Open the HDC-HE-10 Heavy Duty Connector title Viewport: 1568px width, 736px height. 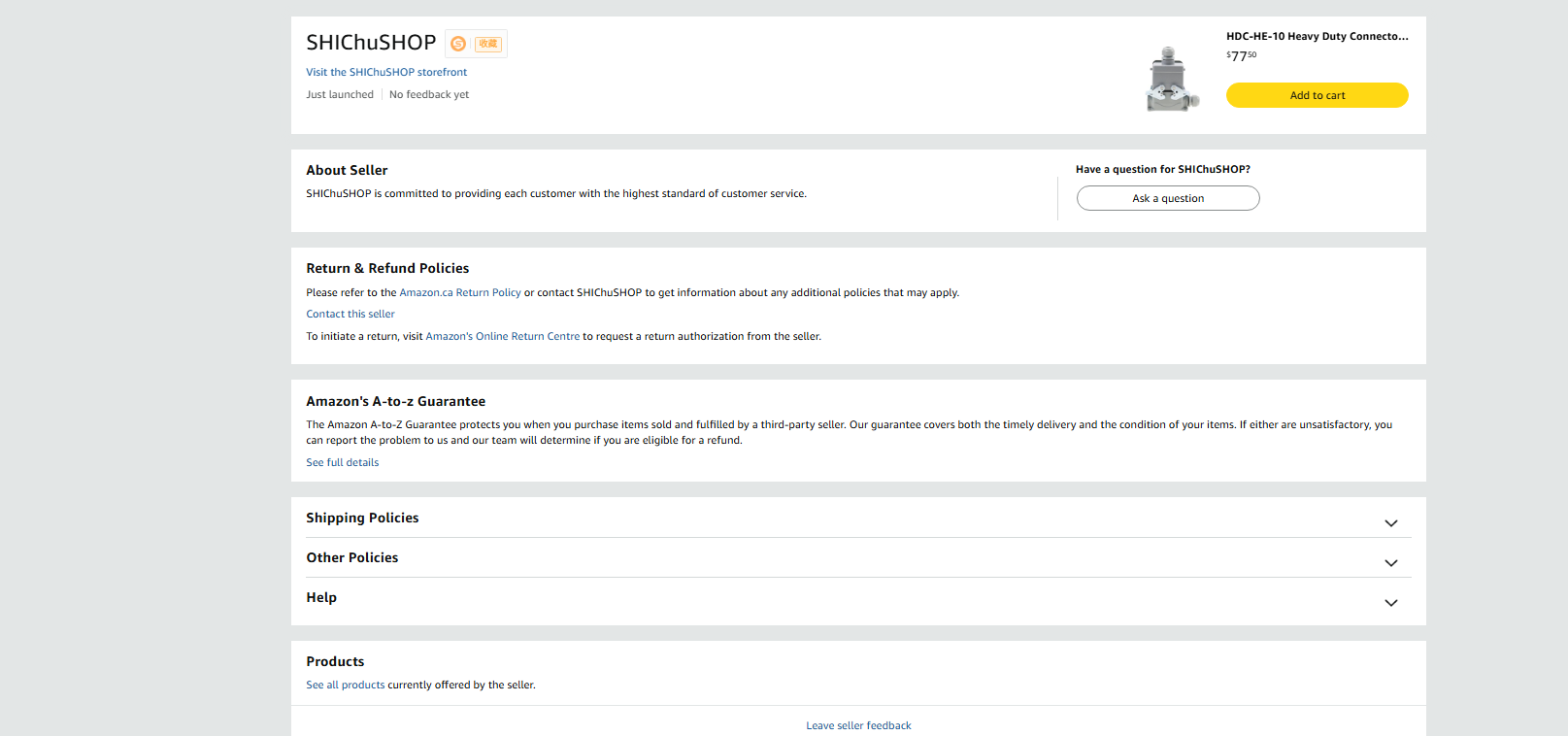1317,36
